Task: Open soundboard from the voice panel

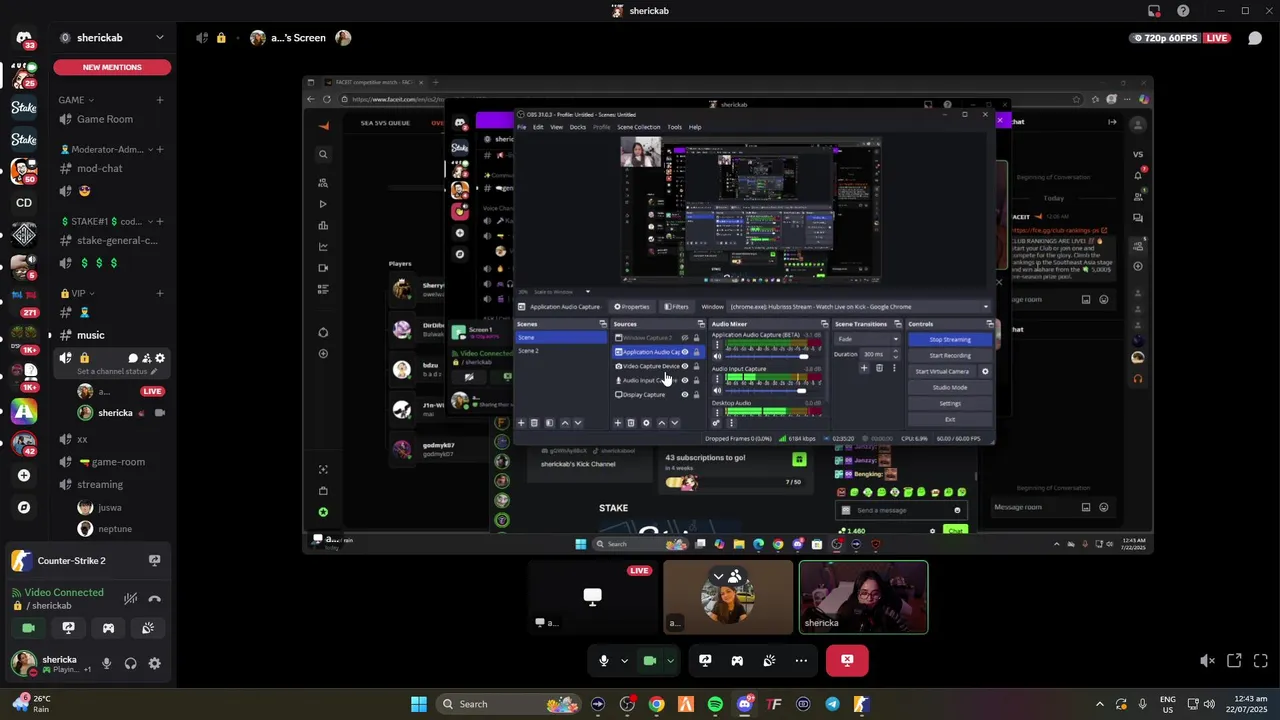Action: [148, 628]
